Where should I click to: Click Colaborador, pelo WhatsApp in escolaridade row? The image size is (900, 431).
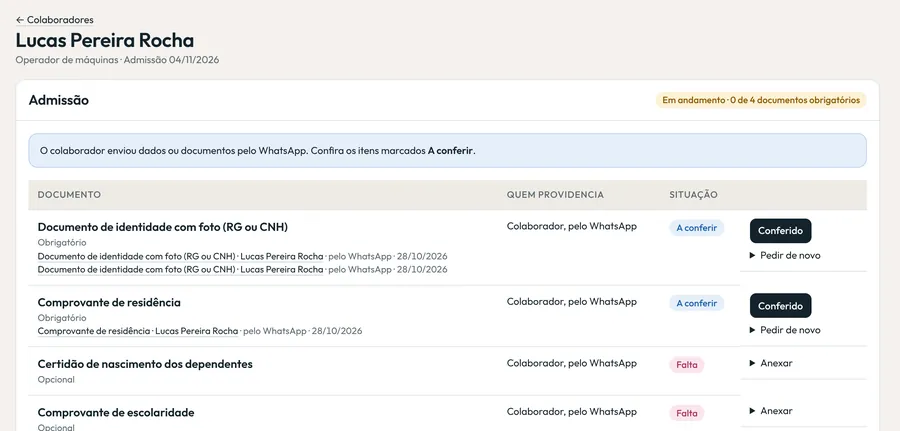(572, 411)
